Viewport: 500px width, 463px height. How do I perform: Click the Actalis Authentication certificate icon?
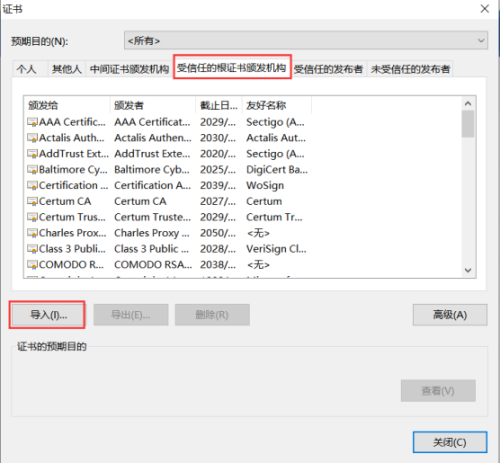33,138
